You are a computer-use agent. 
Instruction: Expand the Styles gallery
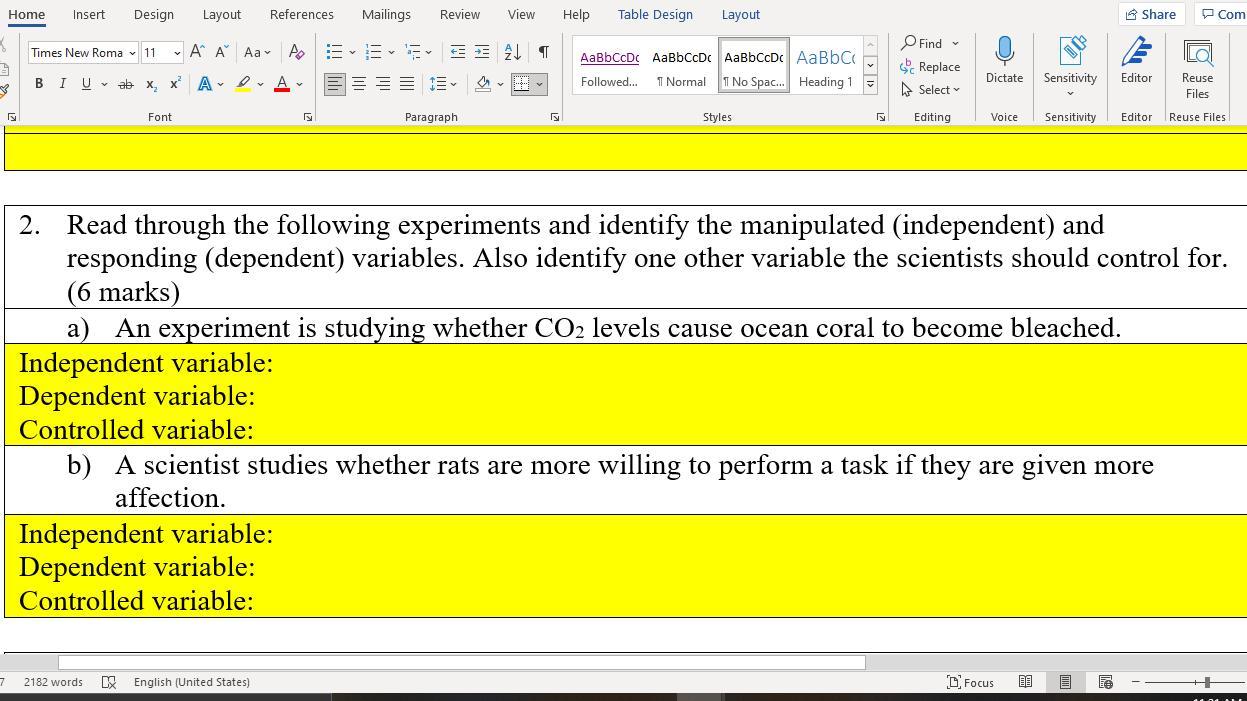[x=870, y=86]
